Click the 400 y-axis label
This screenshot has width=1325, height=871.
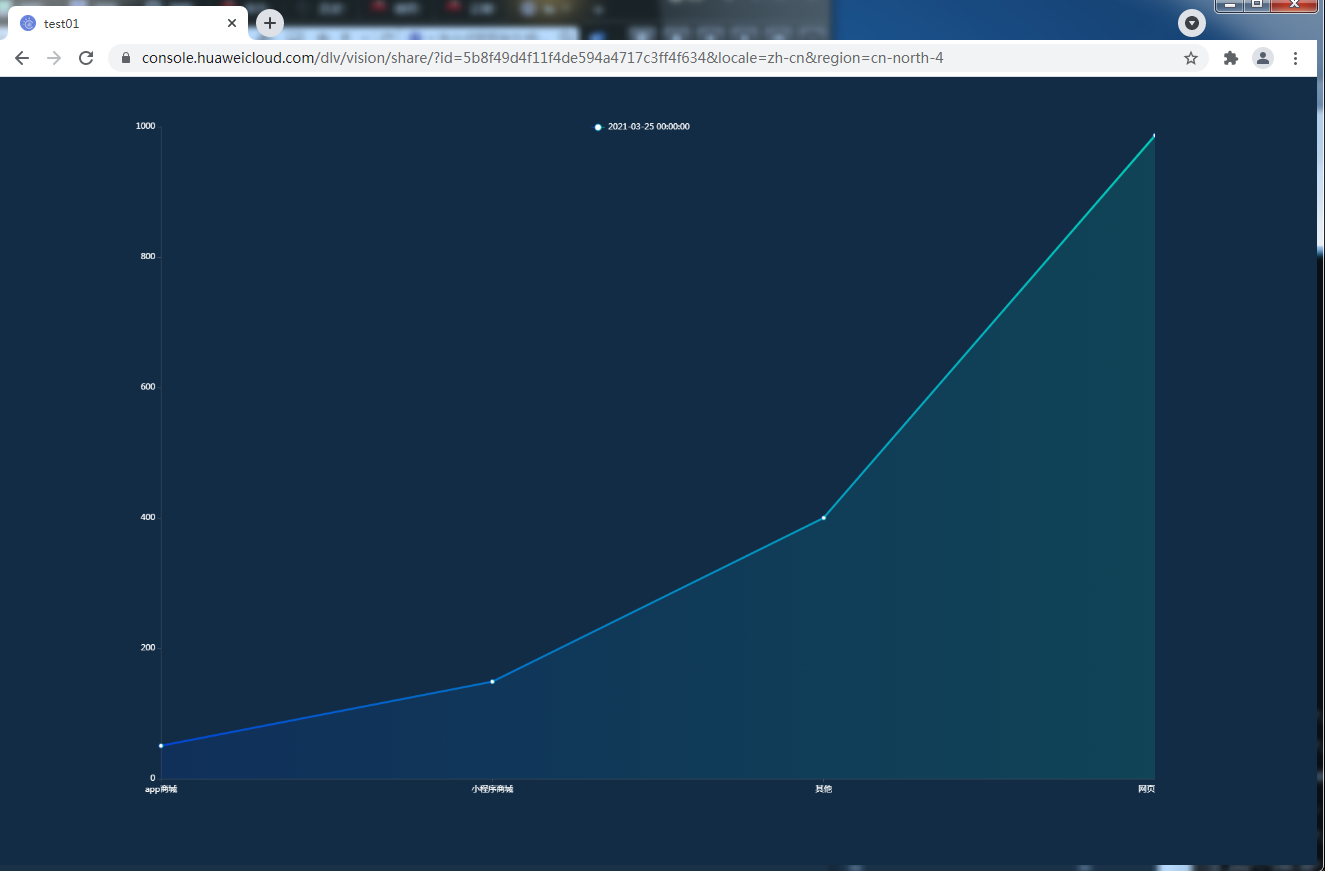point(148,517)
